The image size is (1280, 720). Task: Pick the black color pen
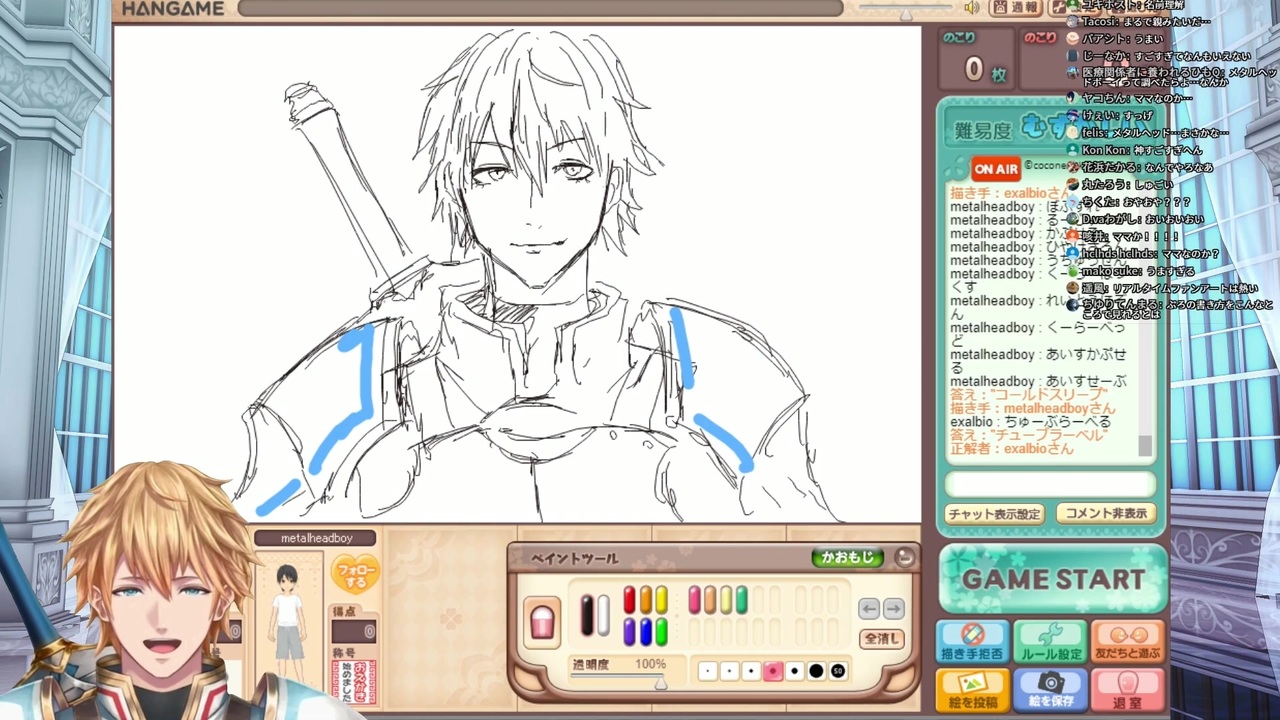tap(587, 614)
